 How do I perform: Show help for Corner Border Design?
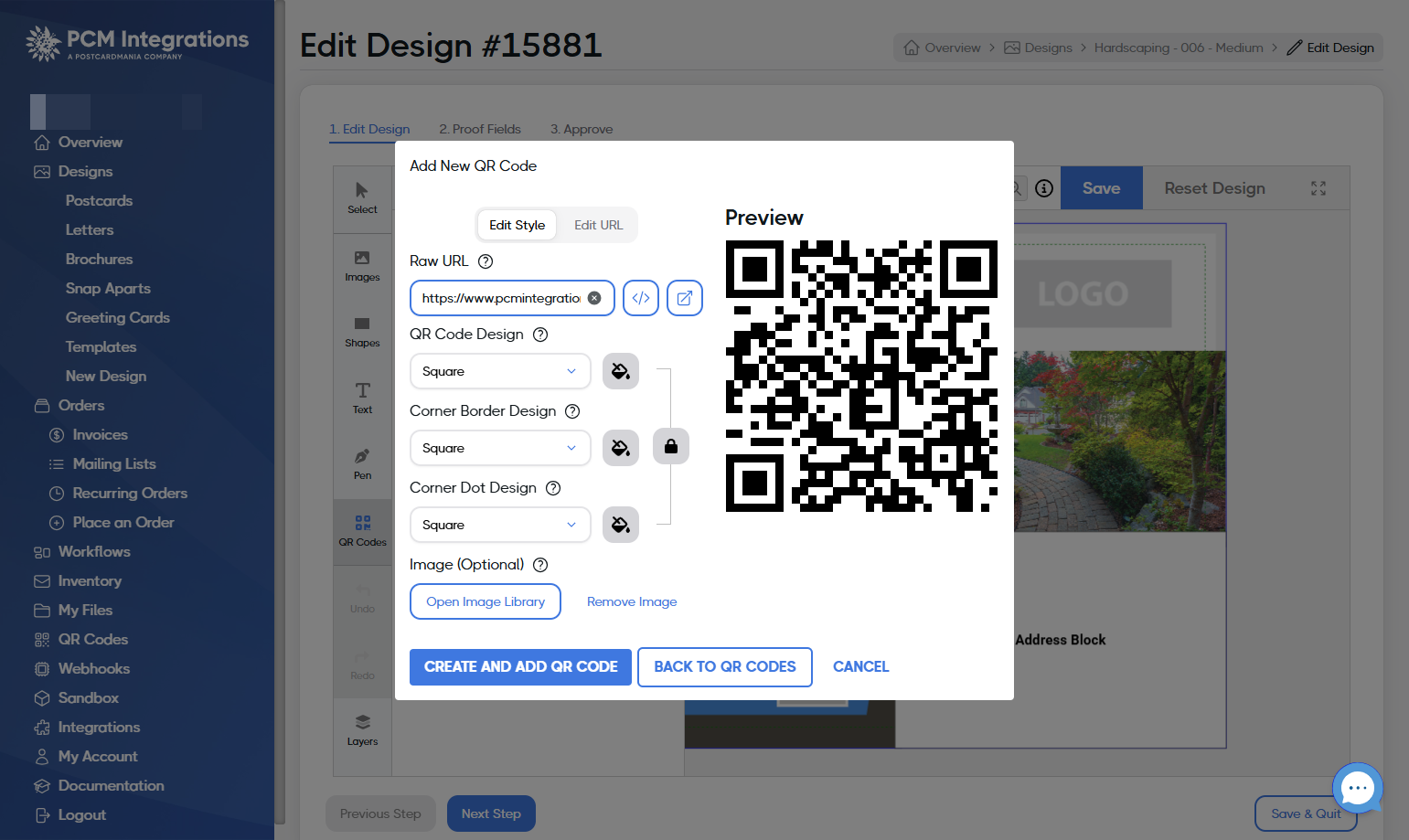(x=572, y=411)
